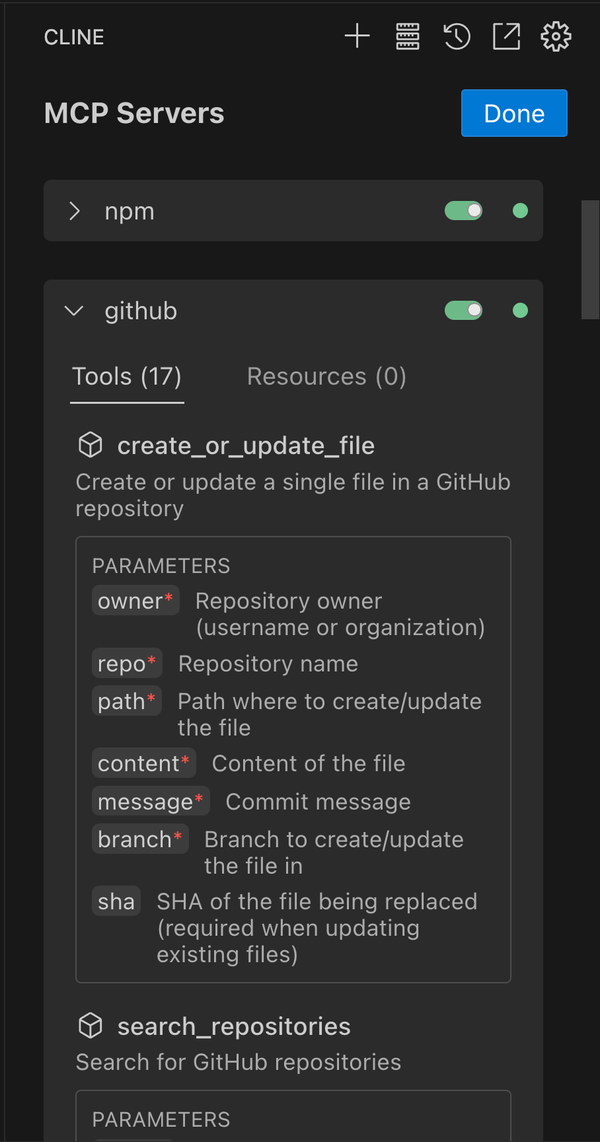
Task: Click the cube icon beside create_or_update_file
Action: pos(91,445)
